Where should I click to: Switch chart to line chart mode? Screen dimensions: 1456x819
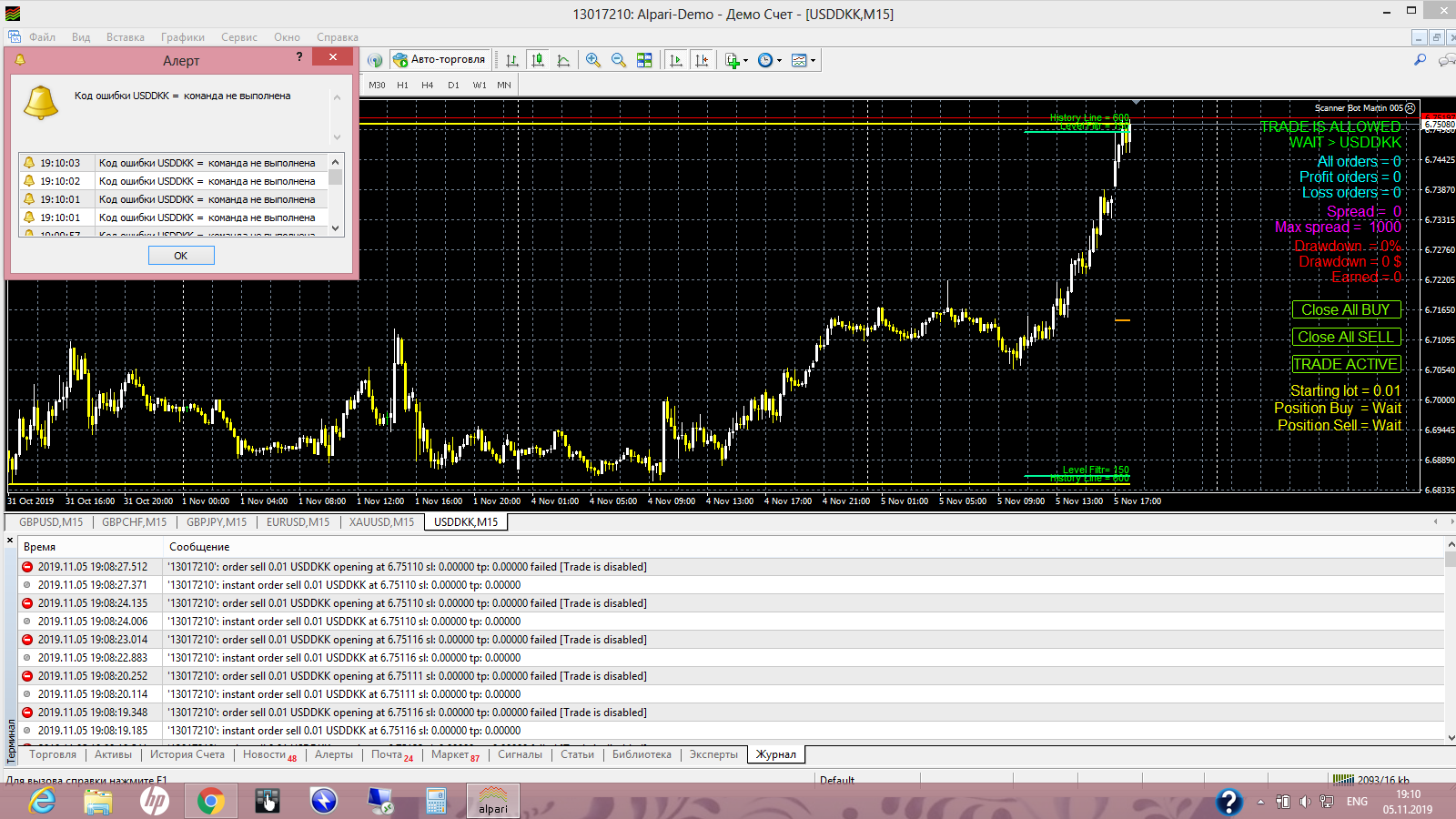(x=563, y=60)
